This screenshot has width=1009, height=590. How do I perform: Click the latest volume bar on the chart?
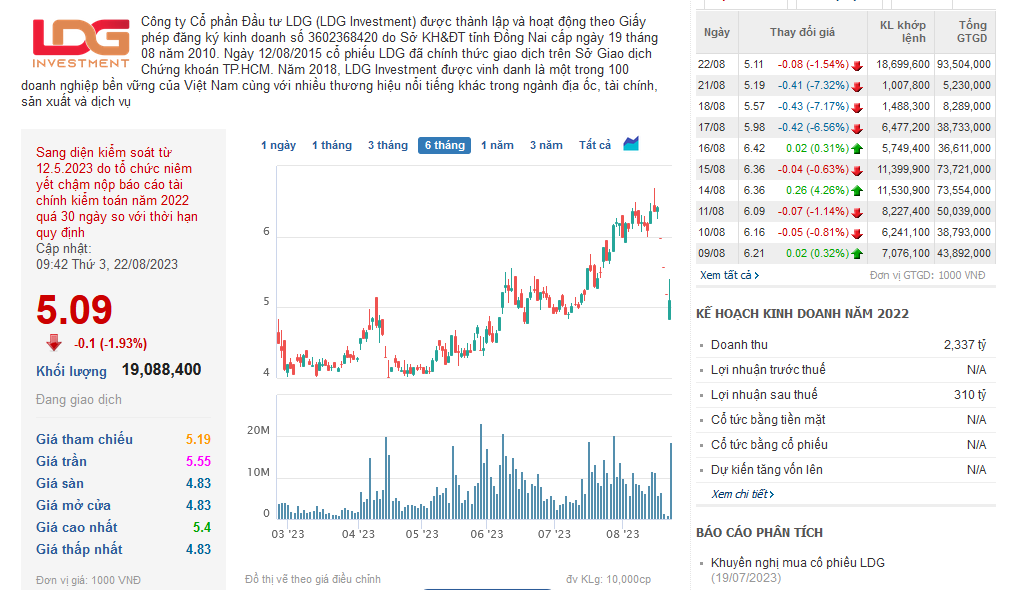671,481
